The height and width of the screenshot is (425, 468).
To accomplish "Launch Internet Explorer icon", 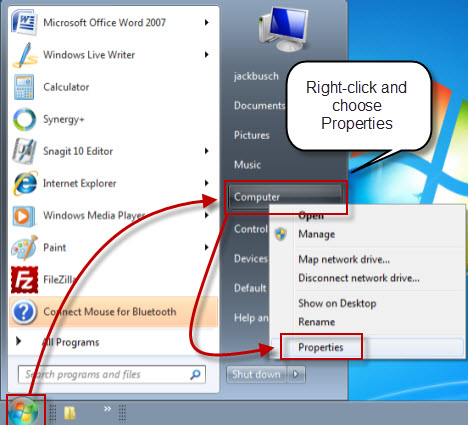I will tap(25, 183).
